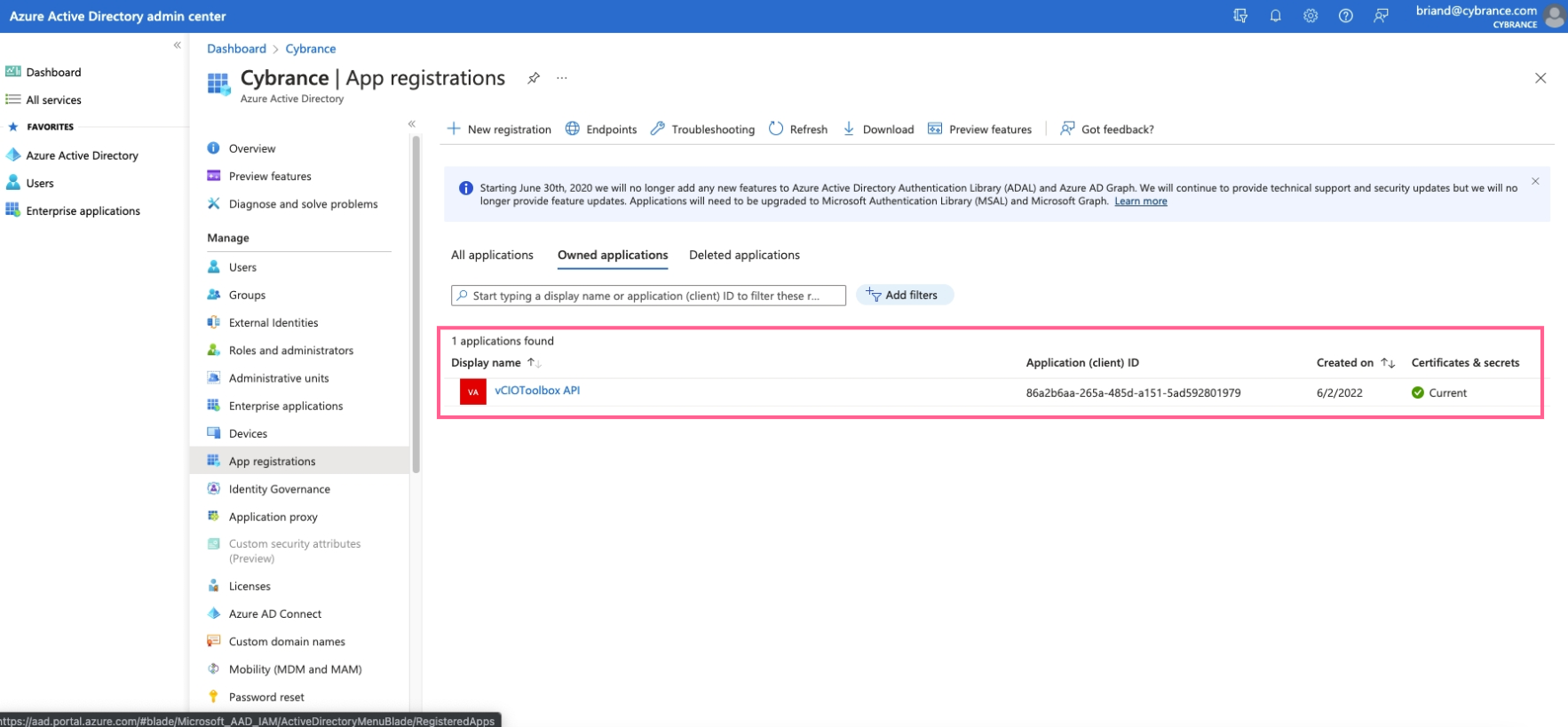Click the resource menu vertical scrollbar
The image size is (1568, 727).
click(416, 304)
